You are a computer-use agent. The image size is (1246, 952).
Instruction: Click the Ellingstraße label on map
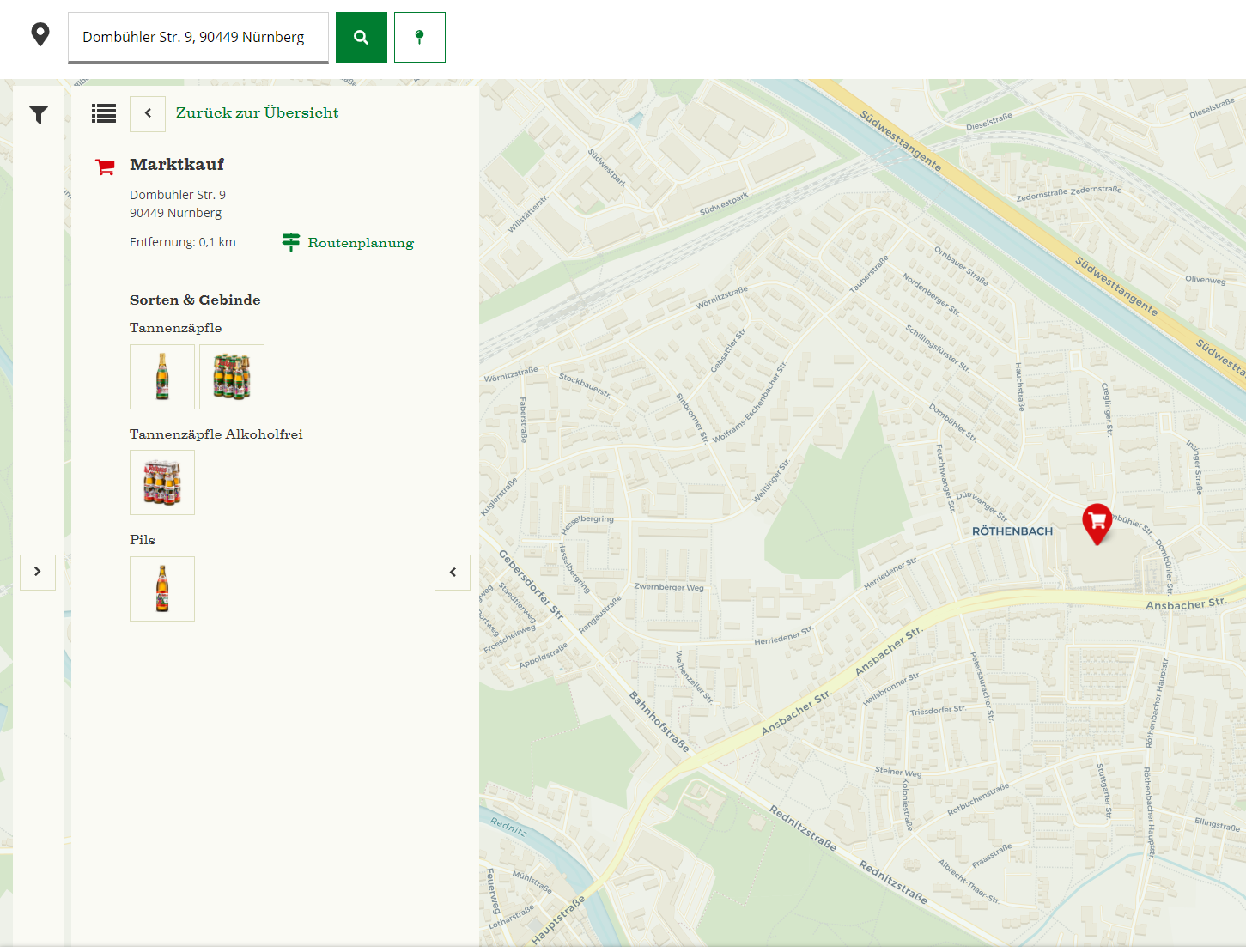coord(1217,824)
